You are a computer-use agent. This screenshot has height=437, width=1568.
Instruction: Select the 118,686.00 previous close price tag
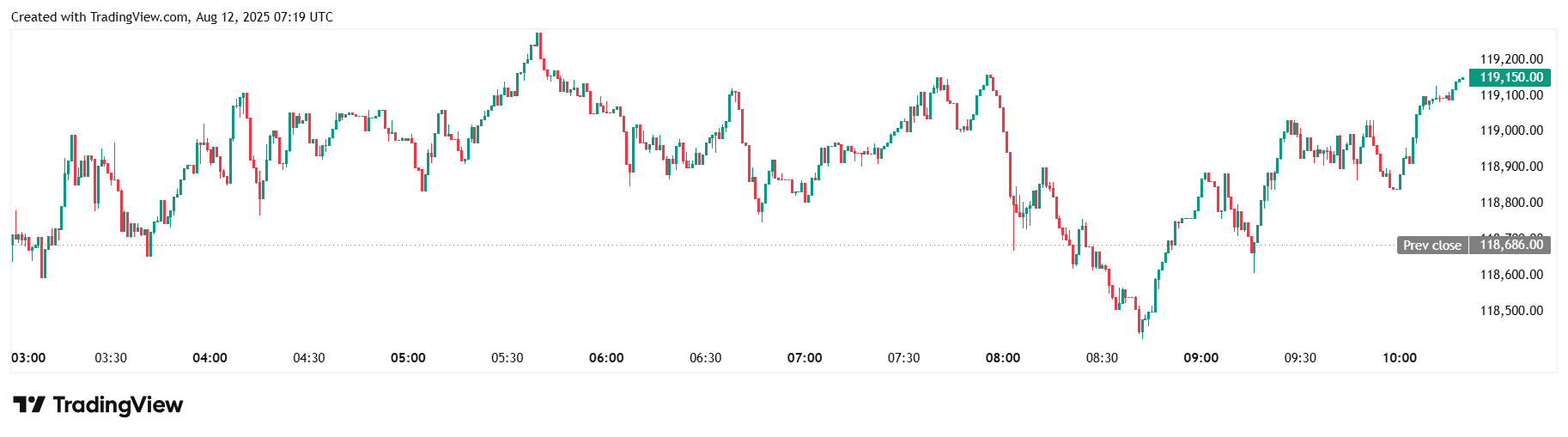click(1510, 245)
